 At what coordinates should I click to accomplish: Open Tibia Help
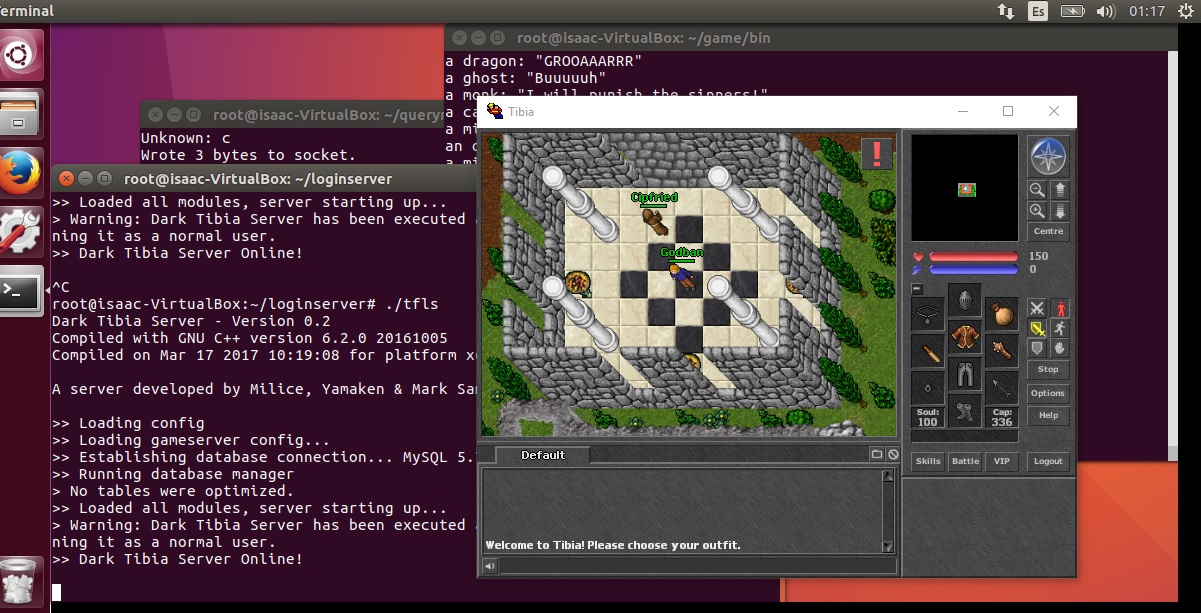[x=1048, y=415]
